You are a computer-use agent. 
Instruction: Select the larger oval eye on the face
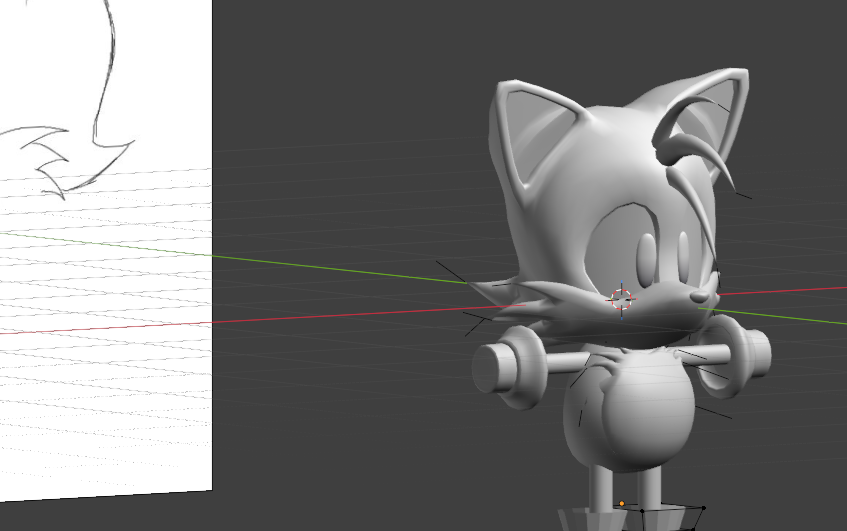646,259
